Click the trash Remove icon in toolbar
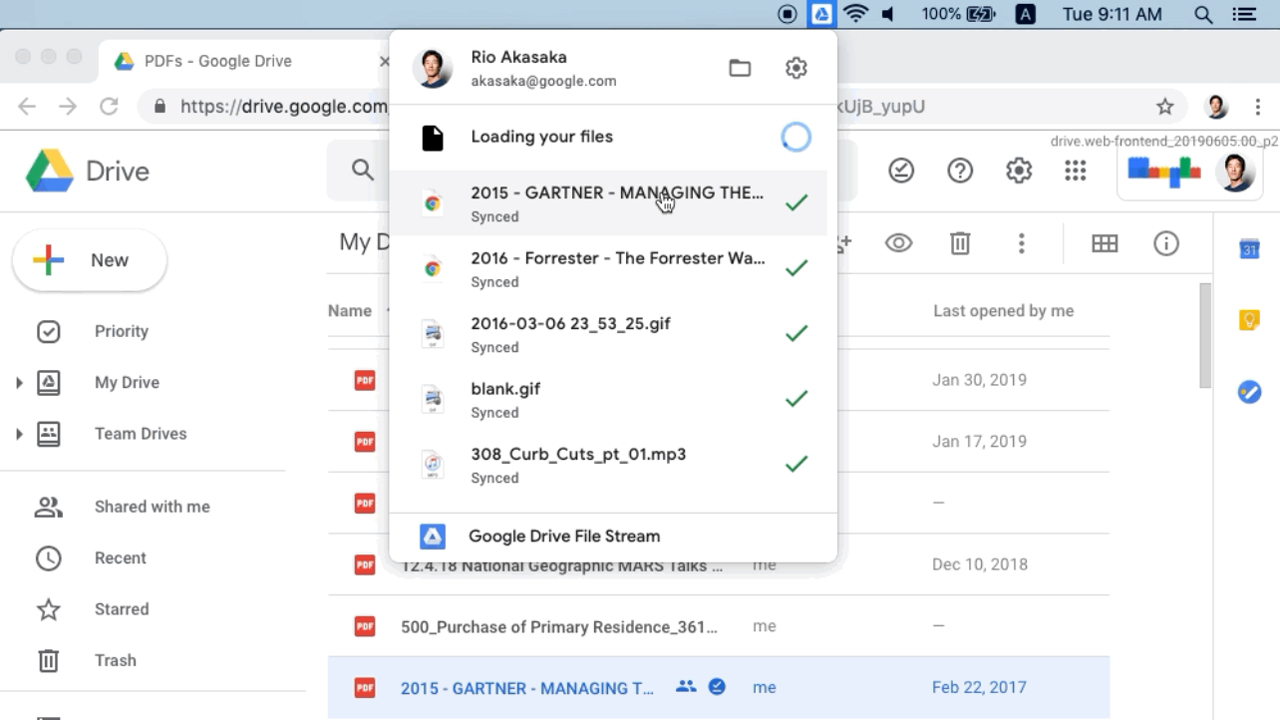 [960, 243]
